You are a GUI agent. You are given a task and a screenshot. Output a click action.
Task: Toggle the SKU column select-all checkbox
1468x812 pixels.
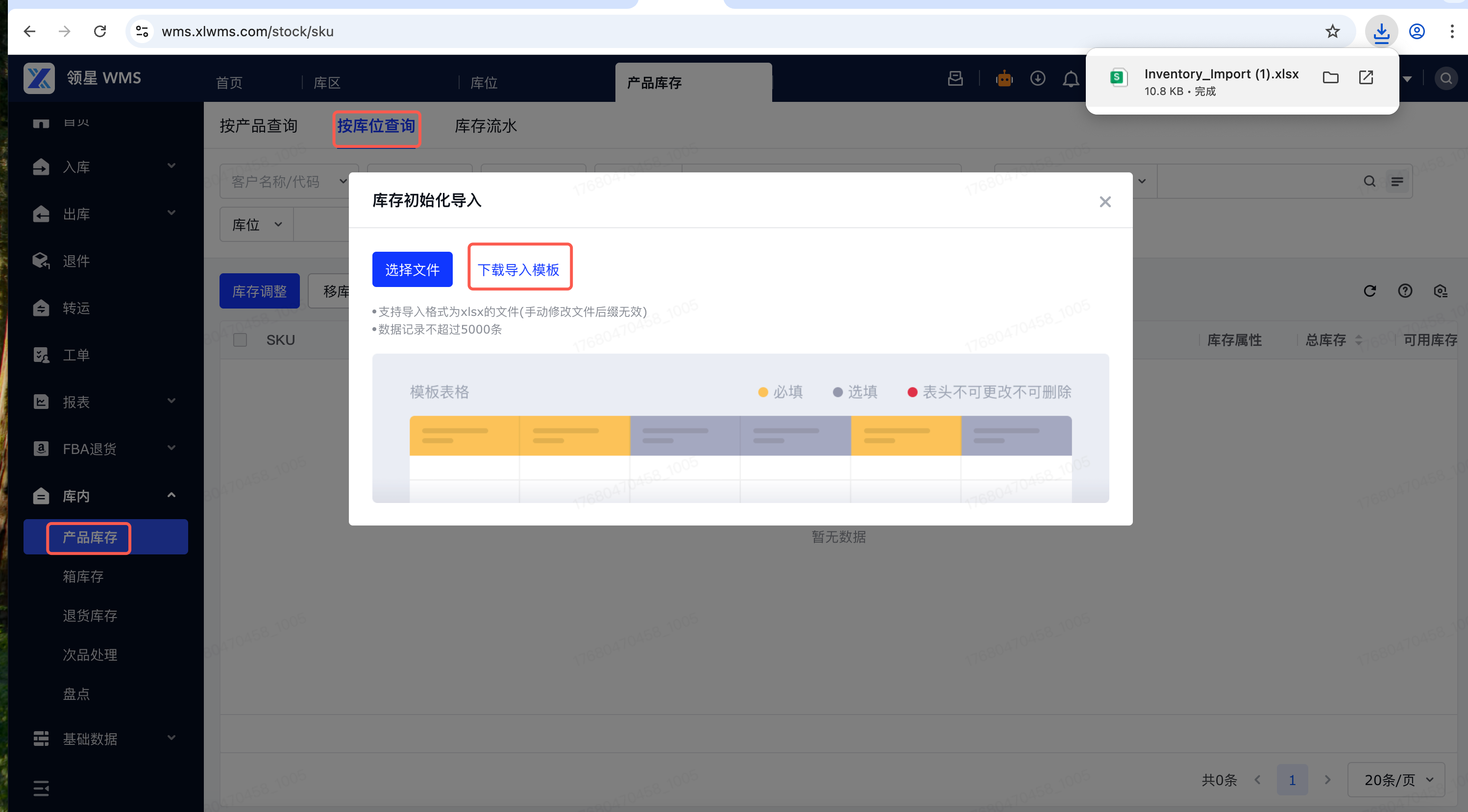point(240,340)
